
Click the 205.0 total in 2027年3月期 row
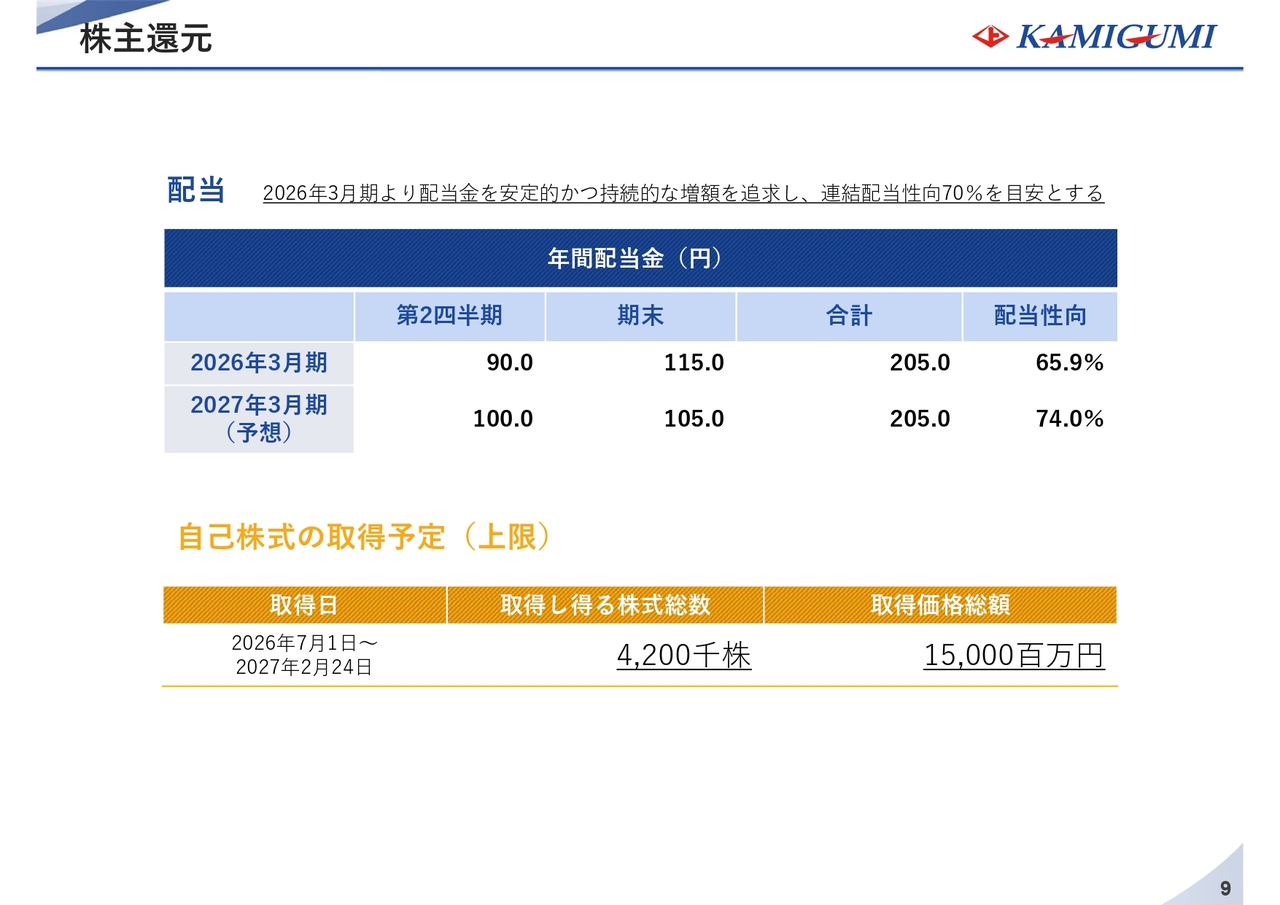pos(920,419)
